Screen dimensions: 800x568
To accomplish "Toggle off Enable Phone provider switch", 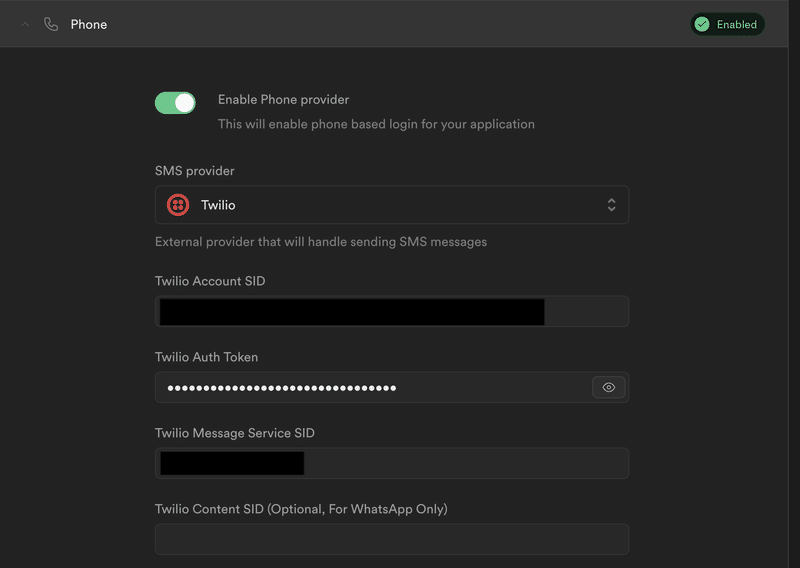I will (175, 103).
